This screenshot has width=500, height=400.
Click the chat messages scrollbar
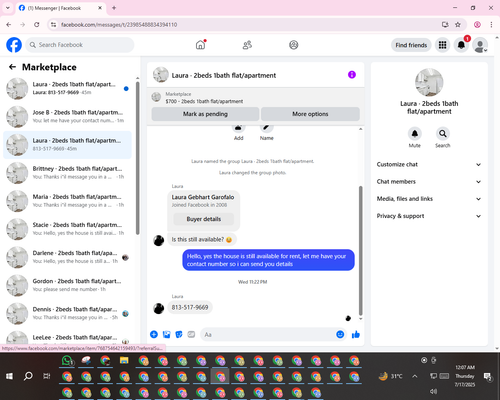[x=360, y=250]
